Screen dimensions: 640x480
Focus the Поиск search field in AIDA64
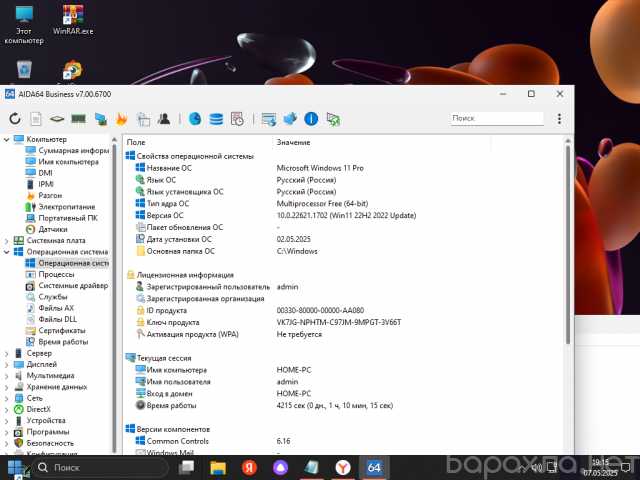497,118
